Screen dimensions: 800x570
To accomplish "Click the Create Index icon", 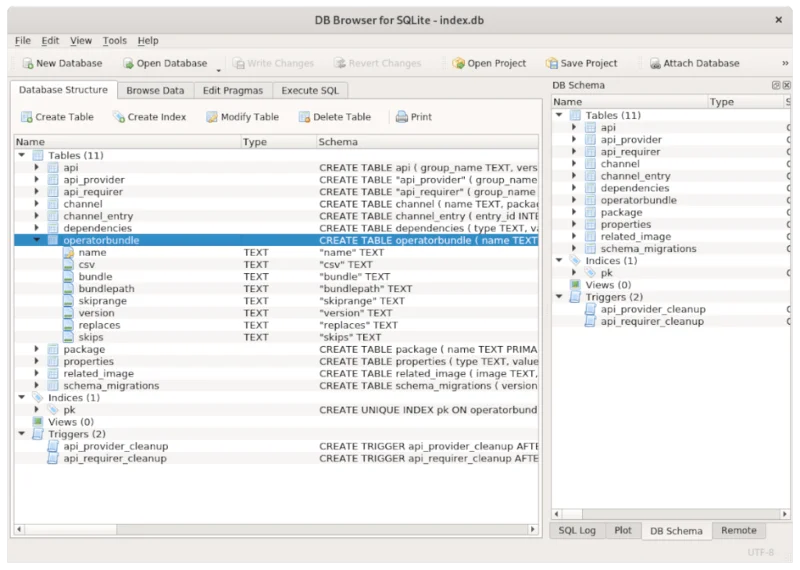I will coord(119,117).
